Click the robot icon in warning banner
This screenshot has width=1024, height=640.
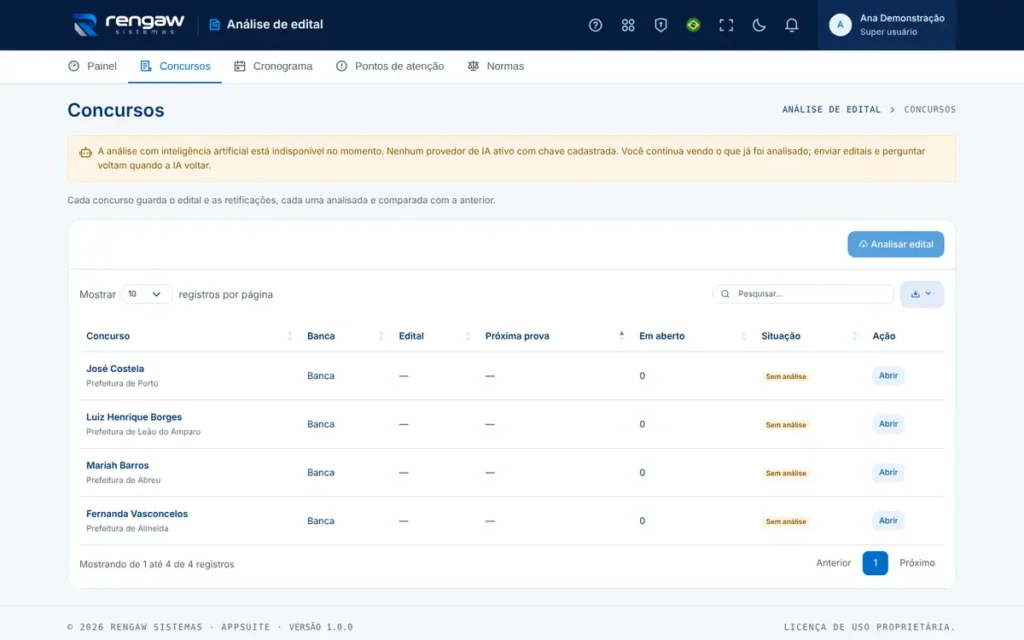(86, 152)
